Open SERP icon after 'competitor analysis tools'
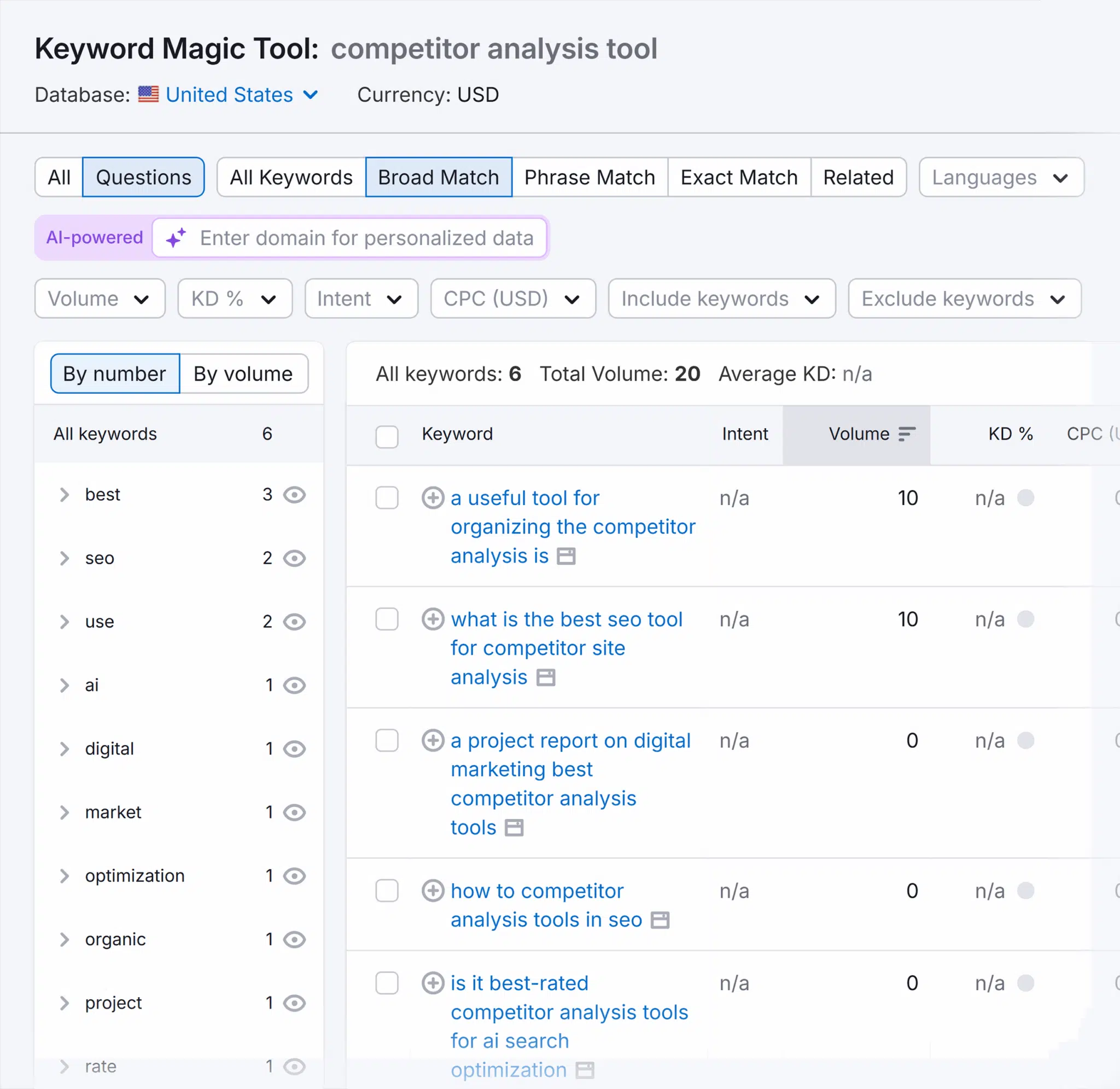Viewport: 1120px width, 1089px height. 514,828
